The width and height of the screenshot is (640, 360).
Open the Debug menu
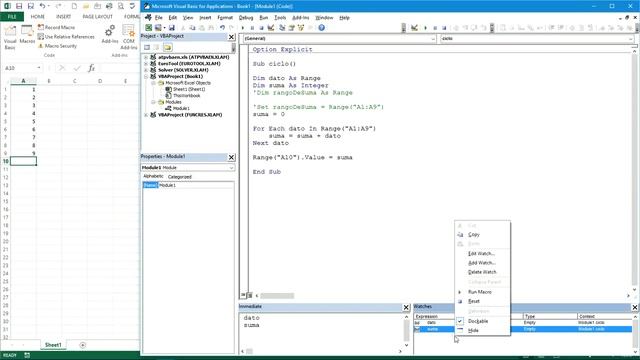click(x=246, y=18)
